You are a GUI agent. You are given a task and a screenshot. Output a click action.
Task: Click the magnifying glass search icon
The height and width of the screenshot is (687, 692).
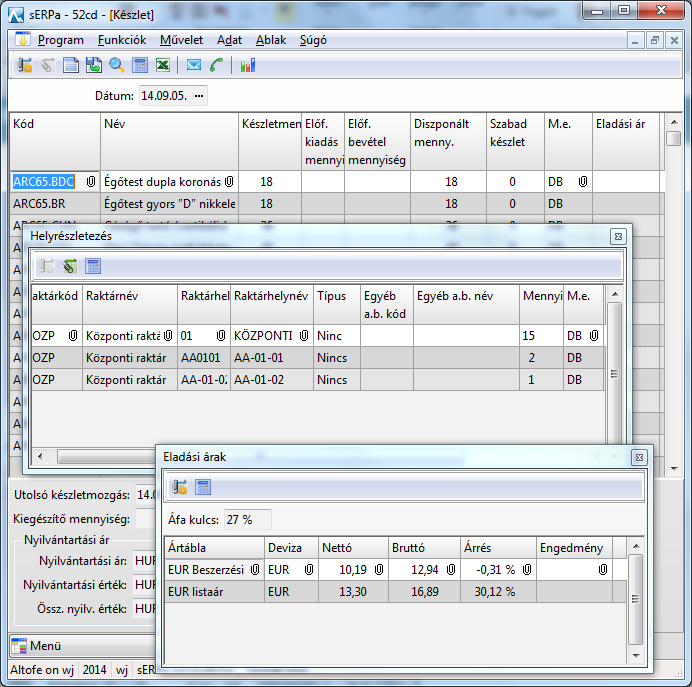117,65
